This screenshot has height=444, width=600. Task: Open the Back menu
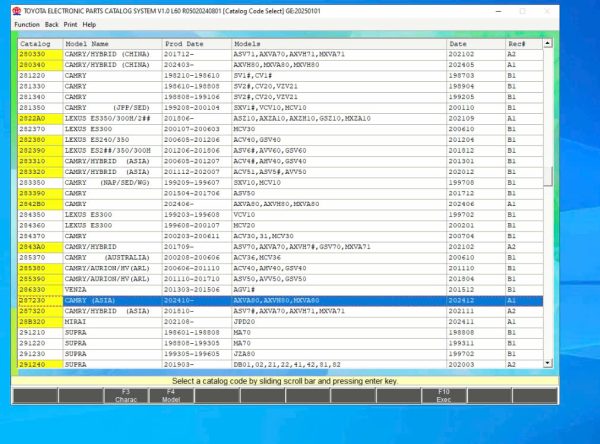(x=52, y=24)
